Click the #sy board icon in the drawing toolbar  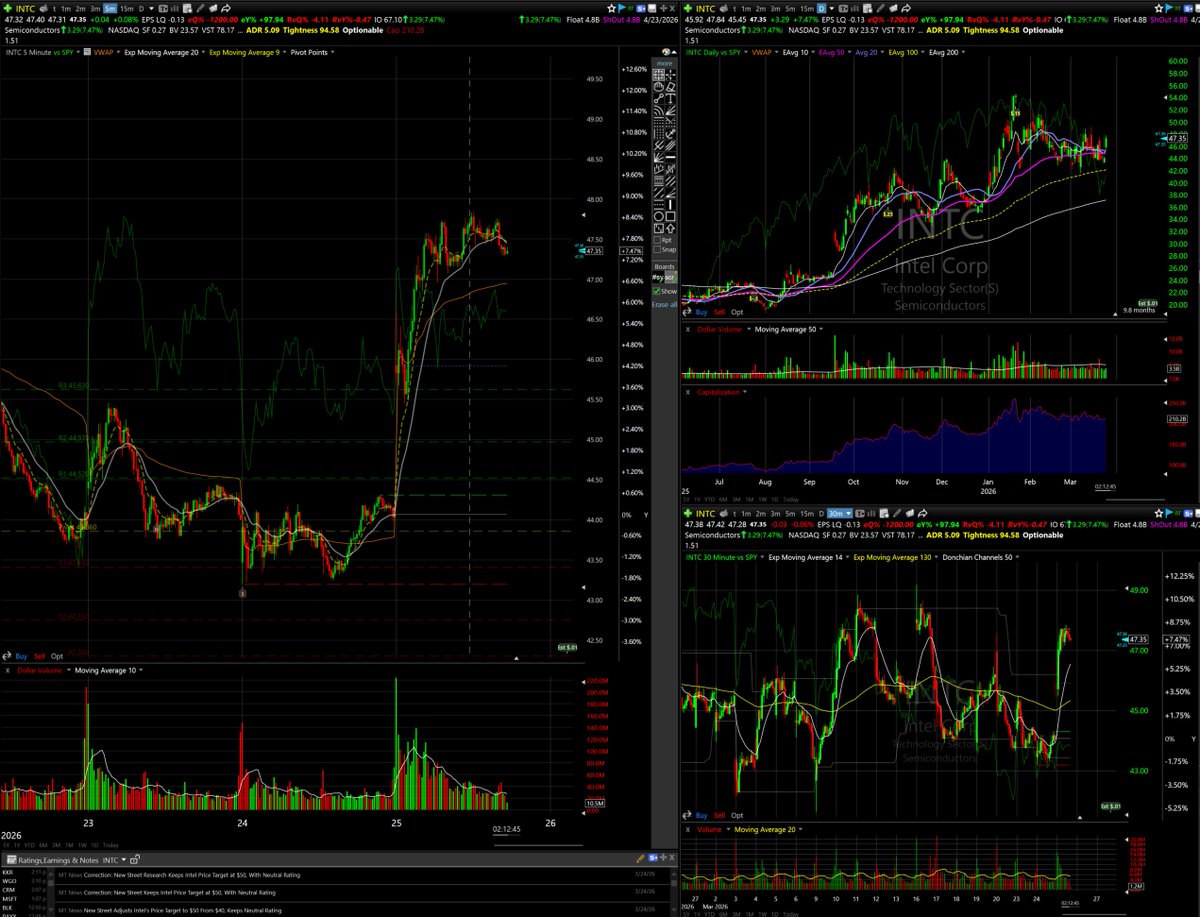tap(658, 277)
